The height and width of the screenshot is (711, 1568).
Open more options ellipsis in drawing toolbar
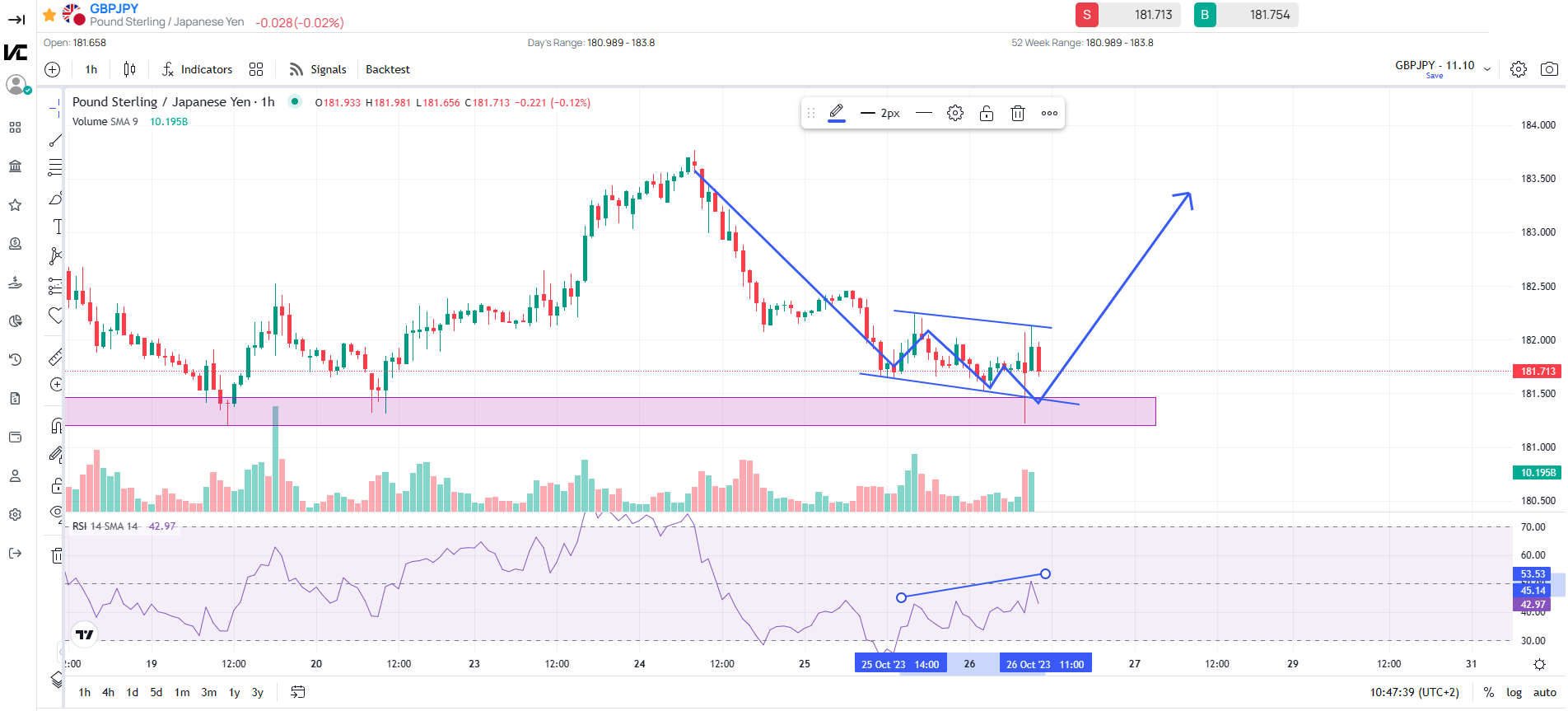coord(1049,113)
